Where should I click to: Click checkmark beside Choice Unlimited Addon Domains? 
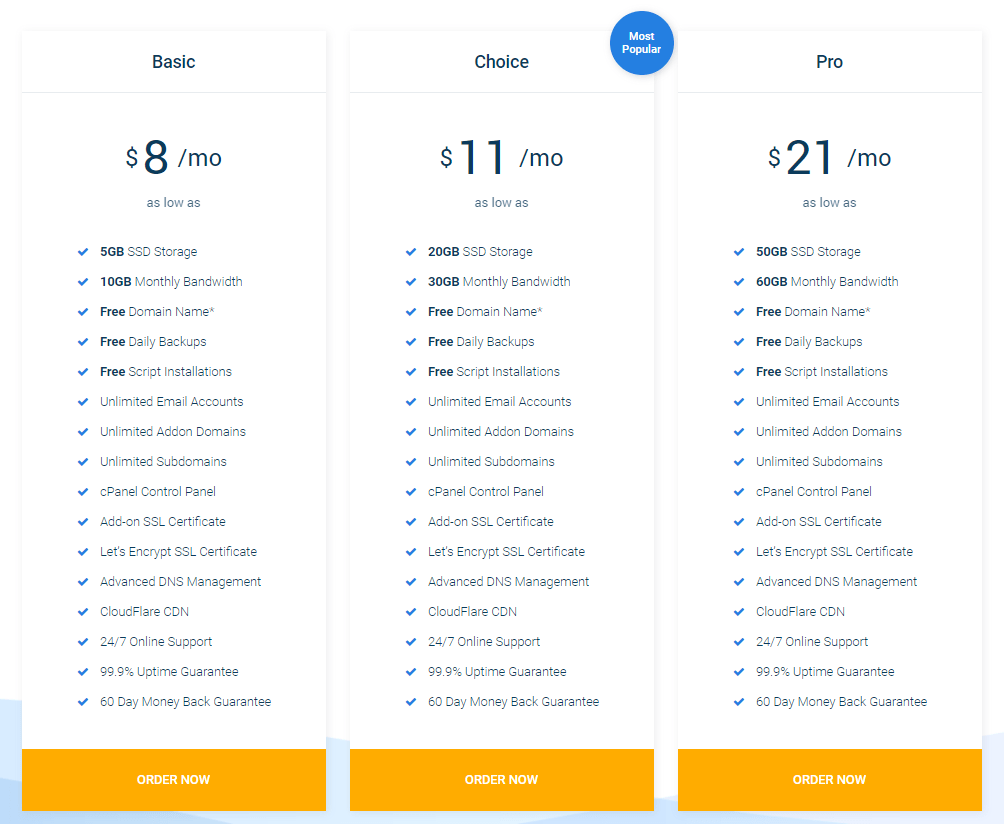pyautogui.click(x=411, y=432)
